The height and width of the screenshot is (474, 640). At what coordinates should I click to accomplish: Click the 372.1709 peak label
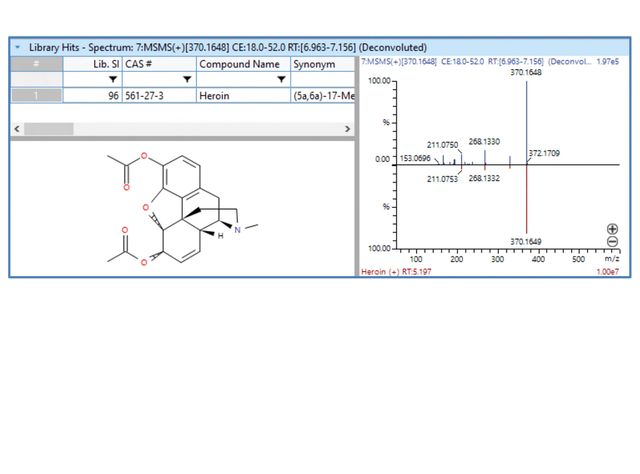tap(544, 154)
